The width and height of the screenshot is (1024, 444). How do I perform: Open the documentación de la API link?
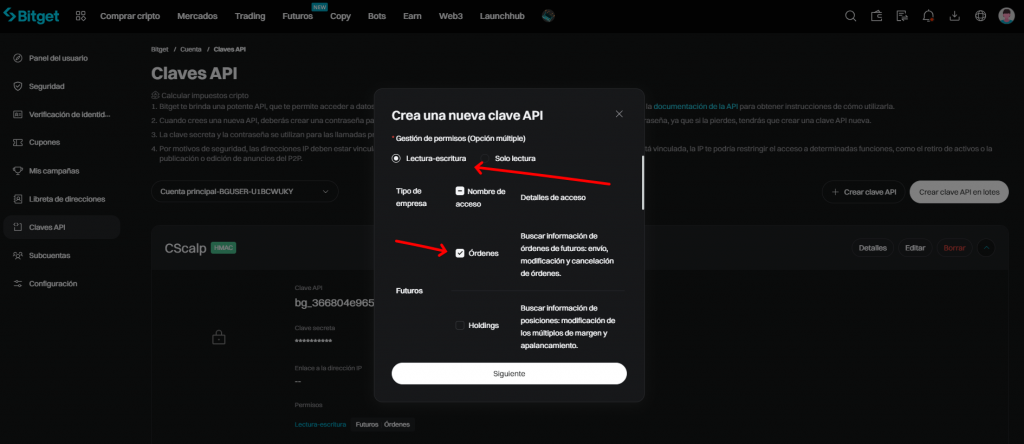point(696,106)
